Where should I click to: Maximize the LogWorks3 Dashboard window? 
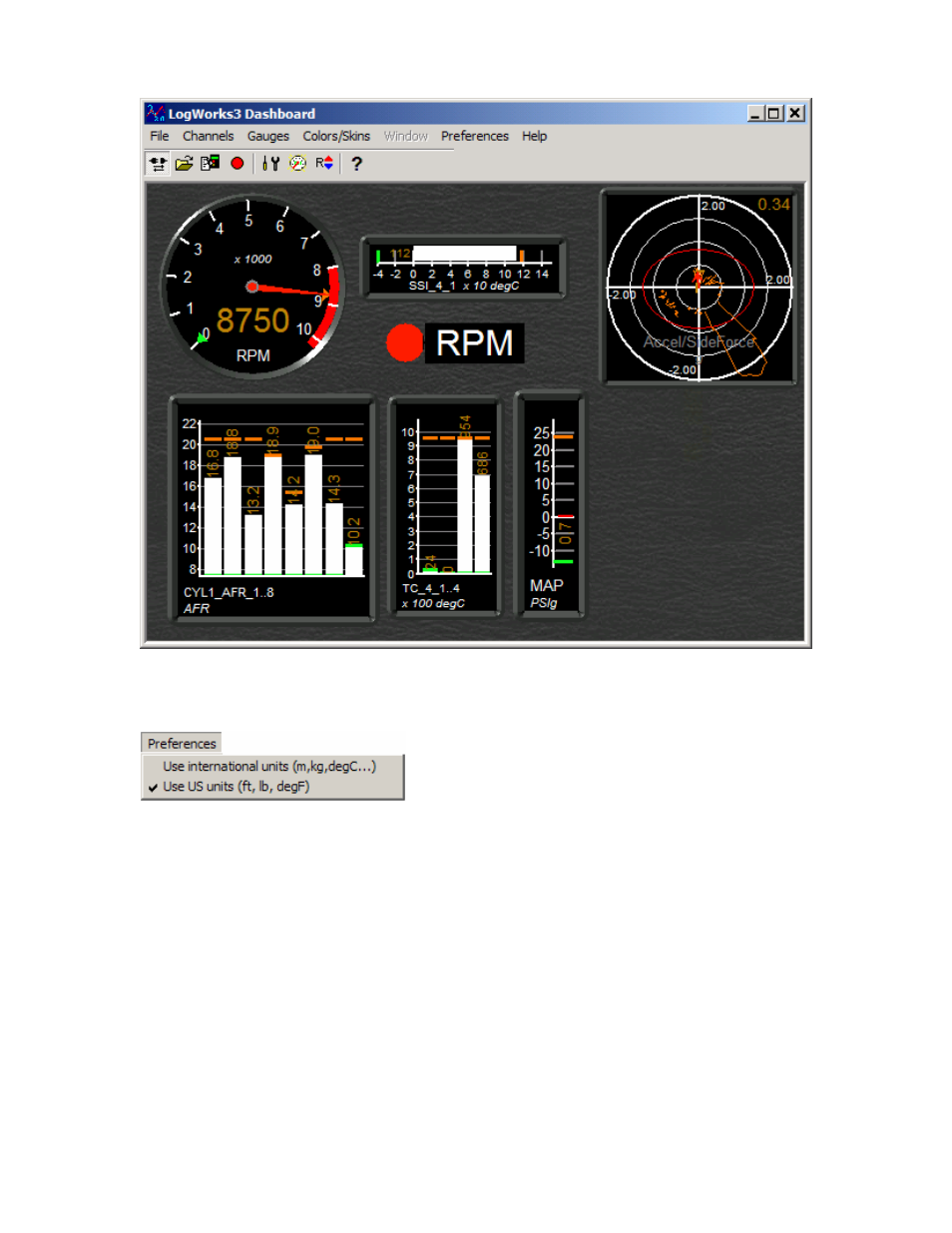(773, 114)
